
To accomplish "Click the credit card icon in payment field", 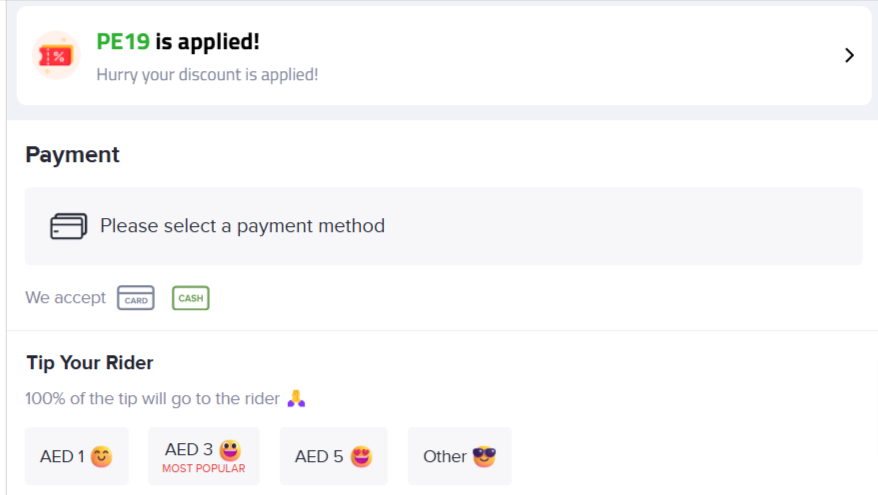I will [69, 227].
